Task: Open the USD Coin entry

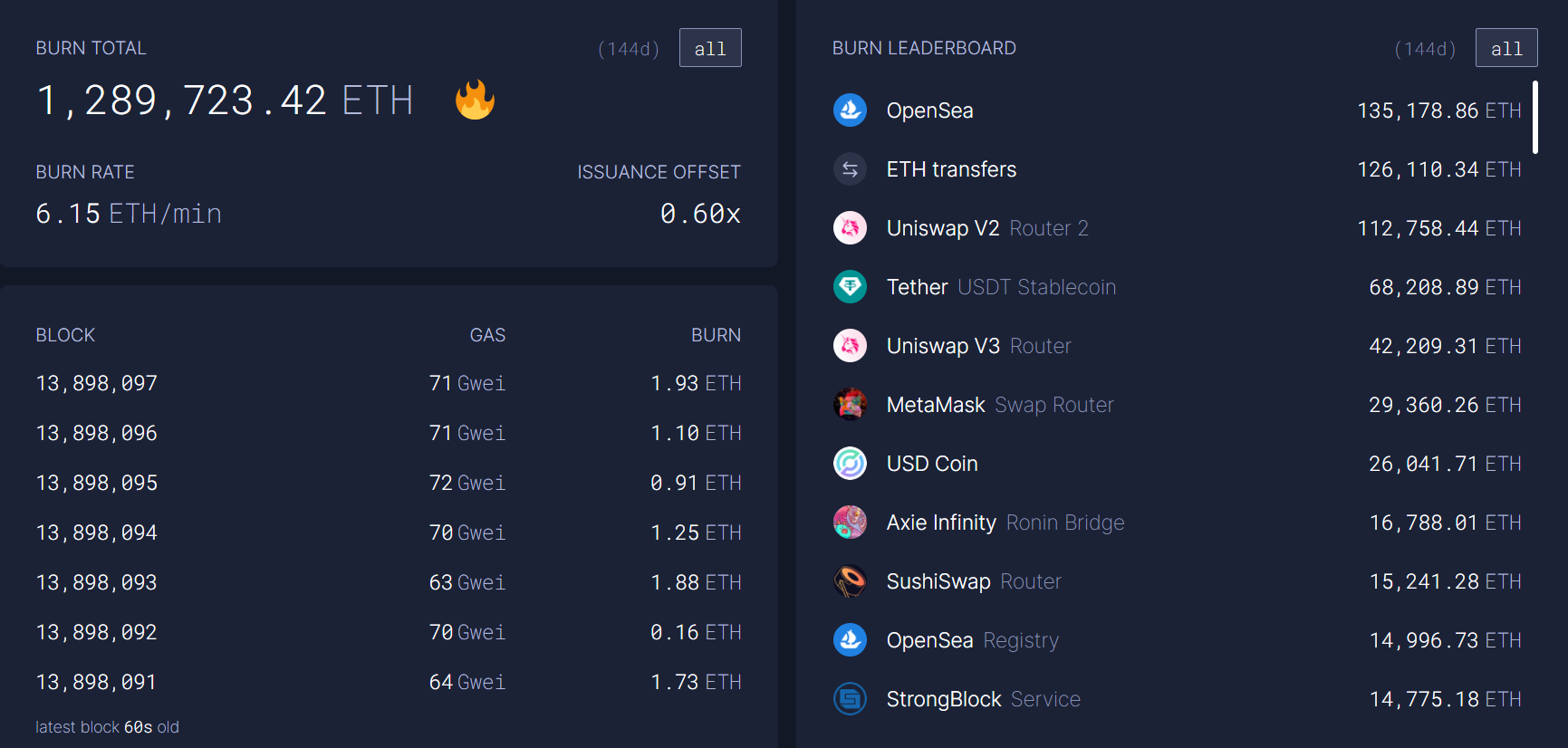Action: tap(933, 464)
